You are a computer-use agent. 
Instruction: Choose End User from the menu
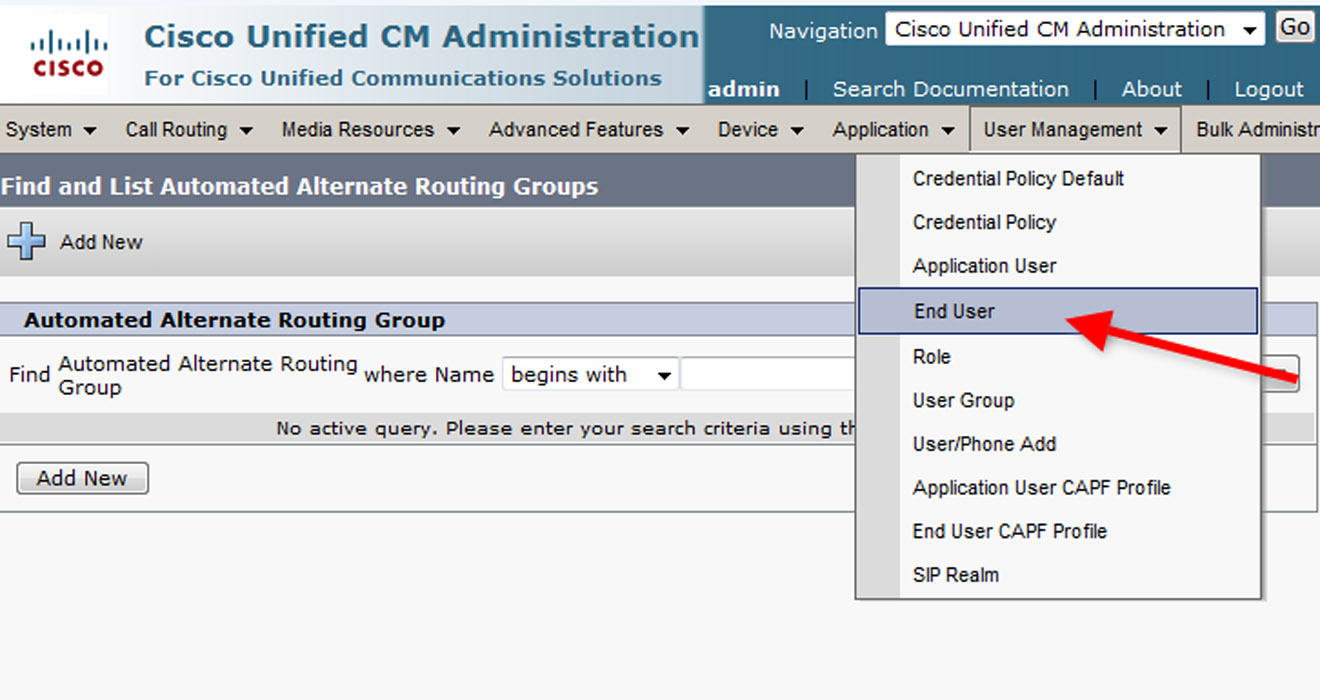click(1057, 311)
